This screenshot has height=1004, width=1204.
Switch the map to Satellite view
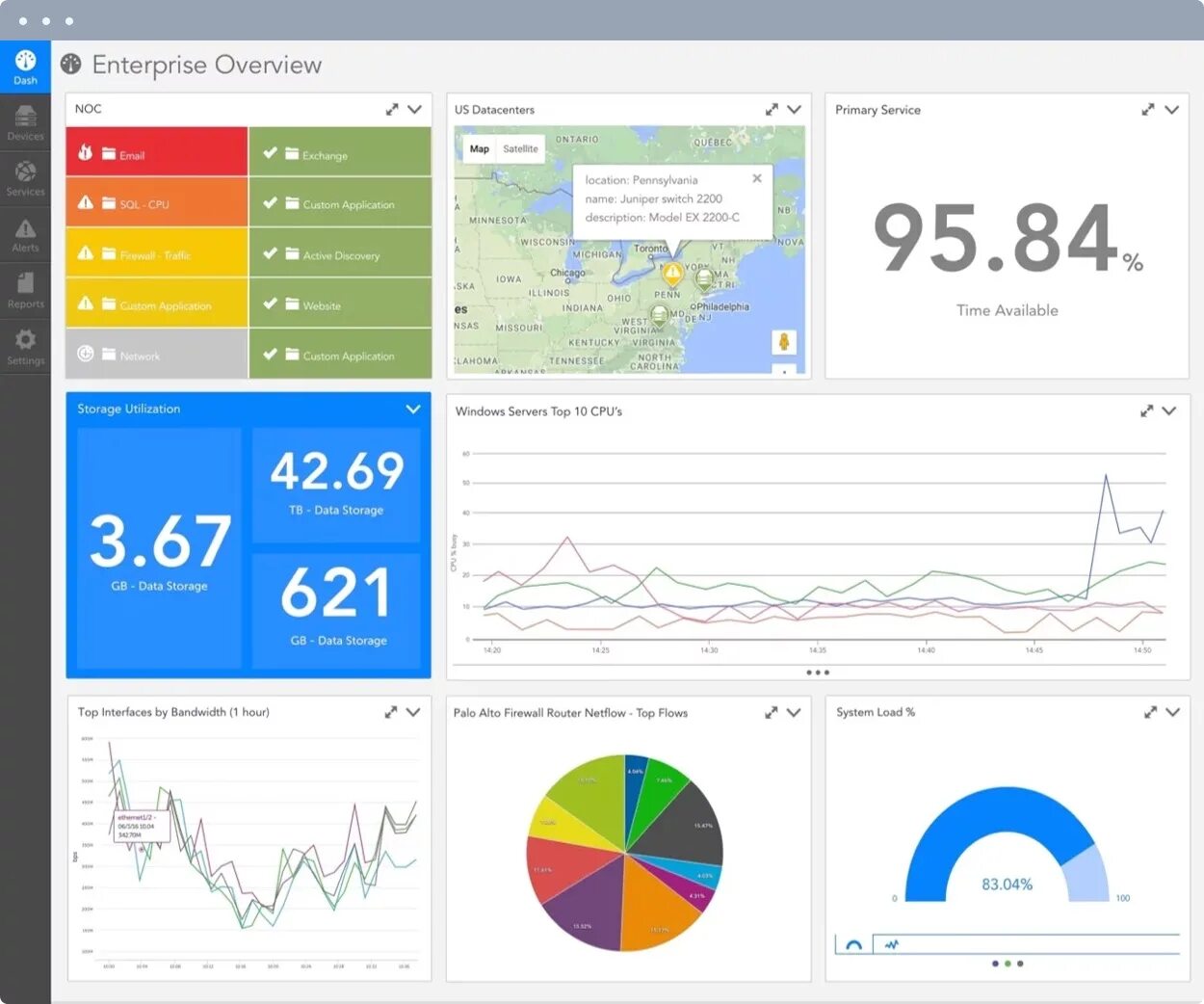click(x=520, y=148)
